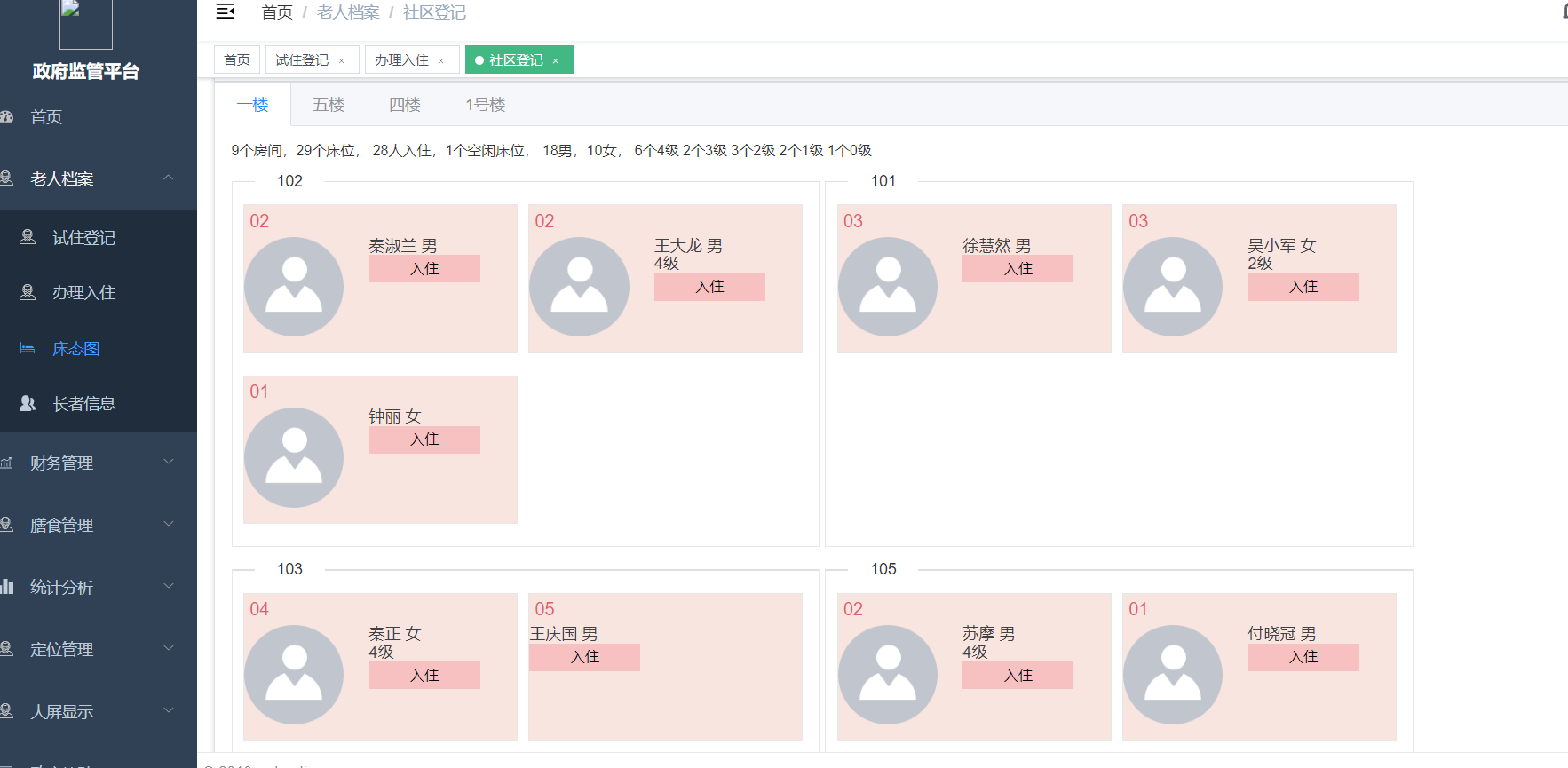Toggle the sidebar collapse hamburger icon
Viewport: 1568px width, 768px height.
226,12
